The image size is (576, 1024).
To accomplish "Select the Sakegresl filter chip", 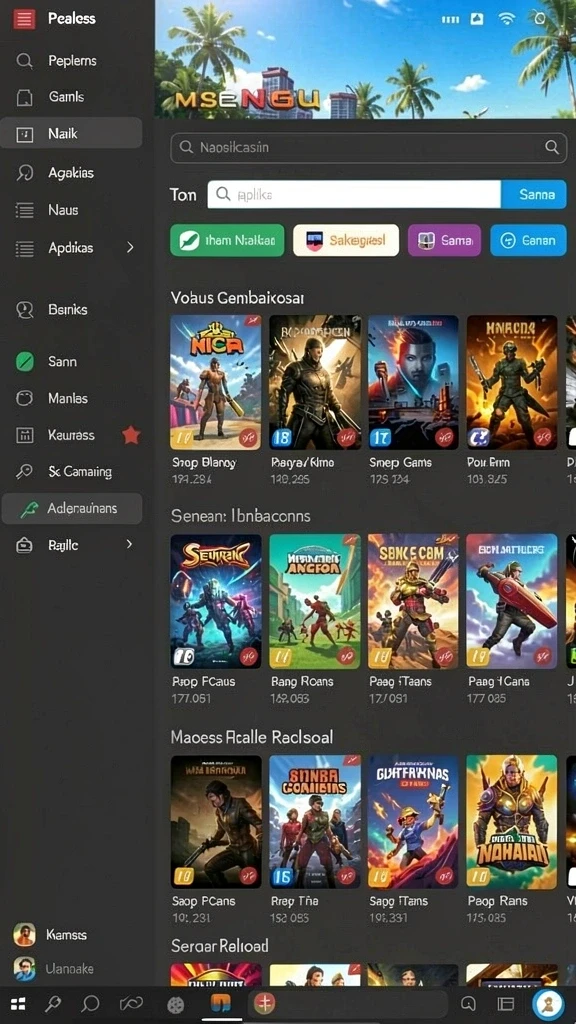I will click(x=346, y=240).
